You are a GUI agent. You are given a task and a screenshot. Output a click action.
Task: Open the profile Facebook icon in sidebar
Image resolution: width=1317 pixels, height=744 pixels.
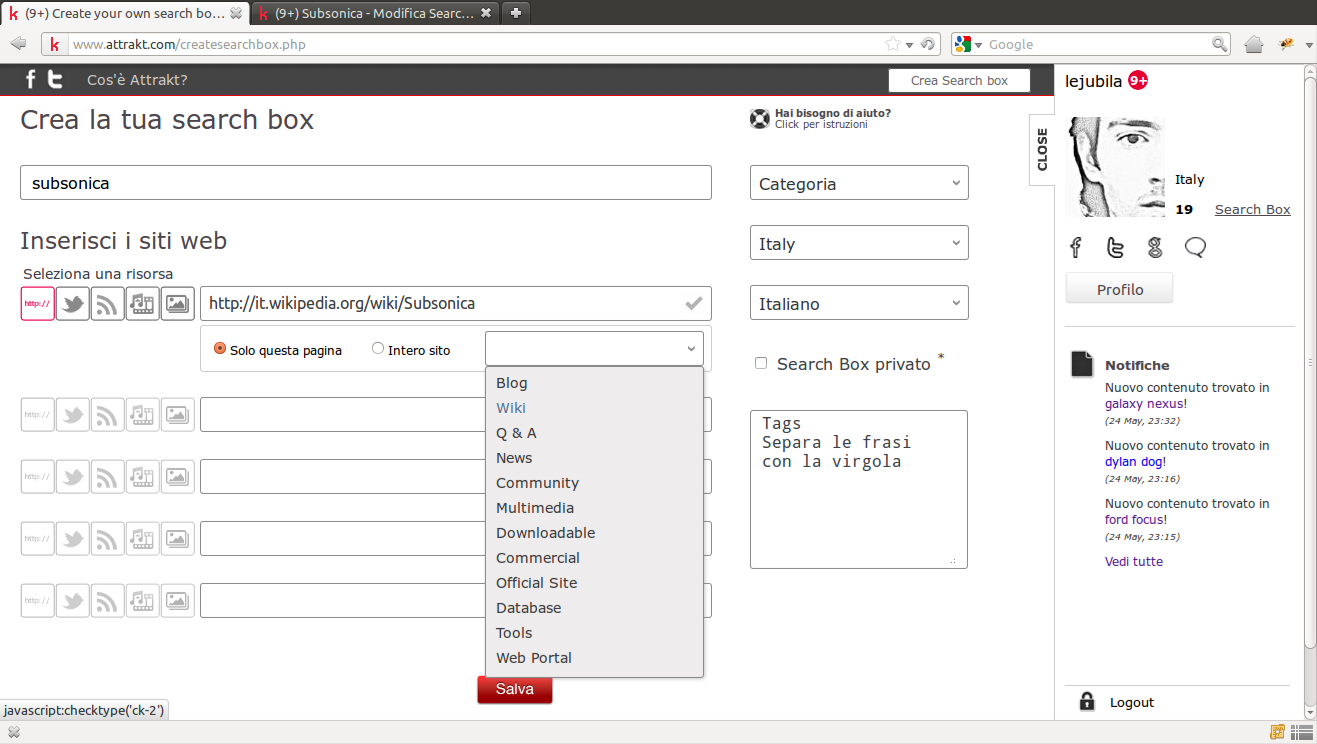[x=1076, y=247]
